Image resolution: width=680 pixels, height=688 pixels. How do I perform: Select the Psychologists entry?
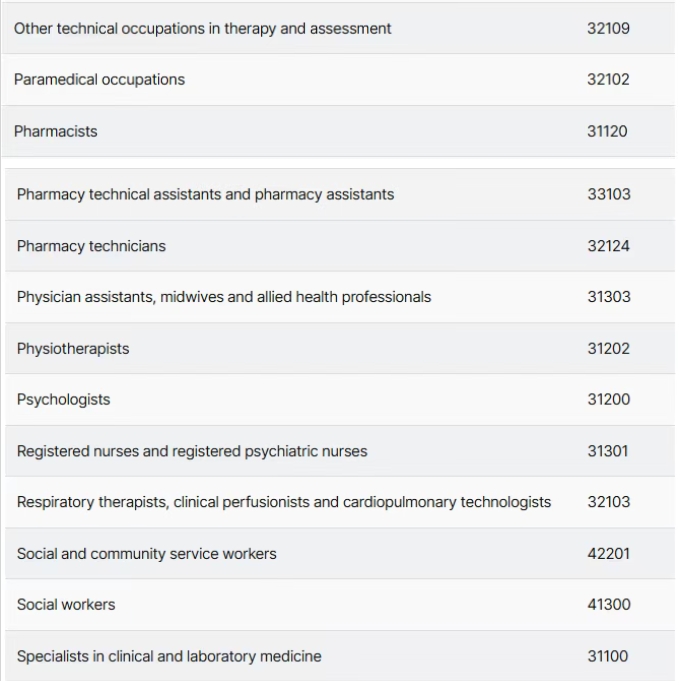pyautogui.click(x=64, y=400)
